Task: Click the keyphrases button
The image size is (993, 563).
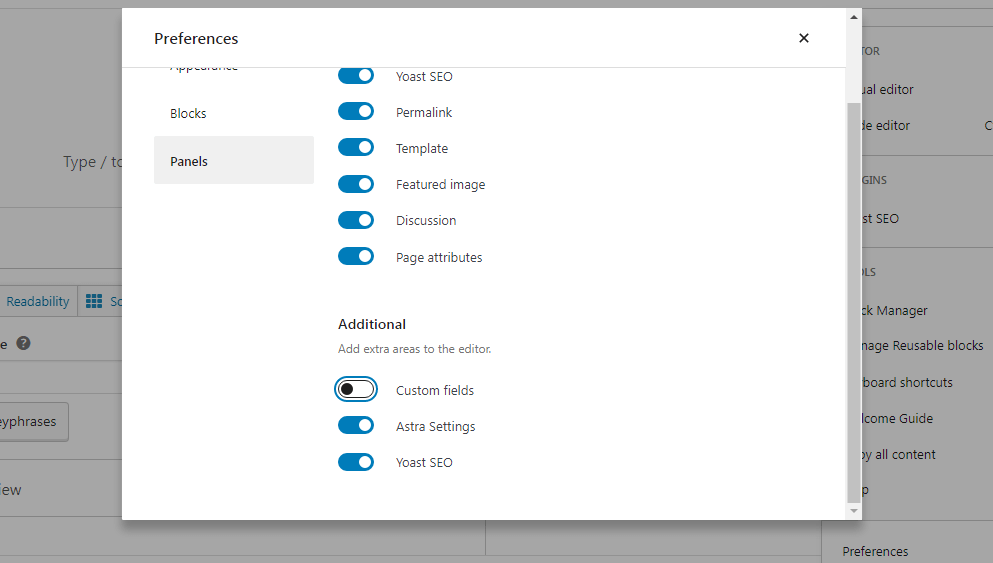Action: coord(34,422)
